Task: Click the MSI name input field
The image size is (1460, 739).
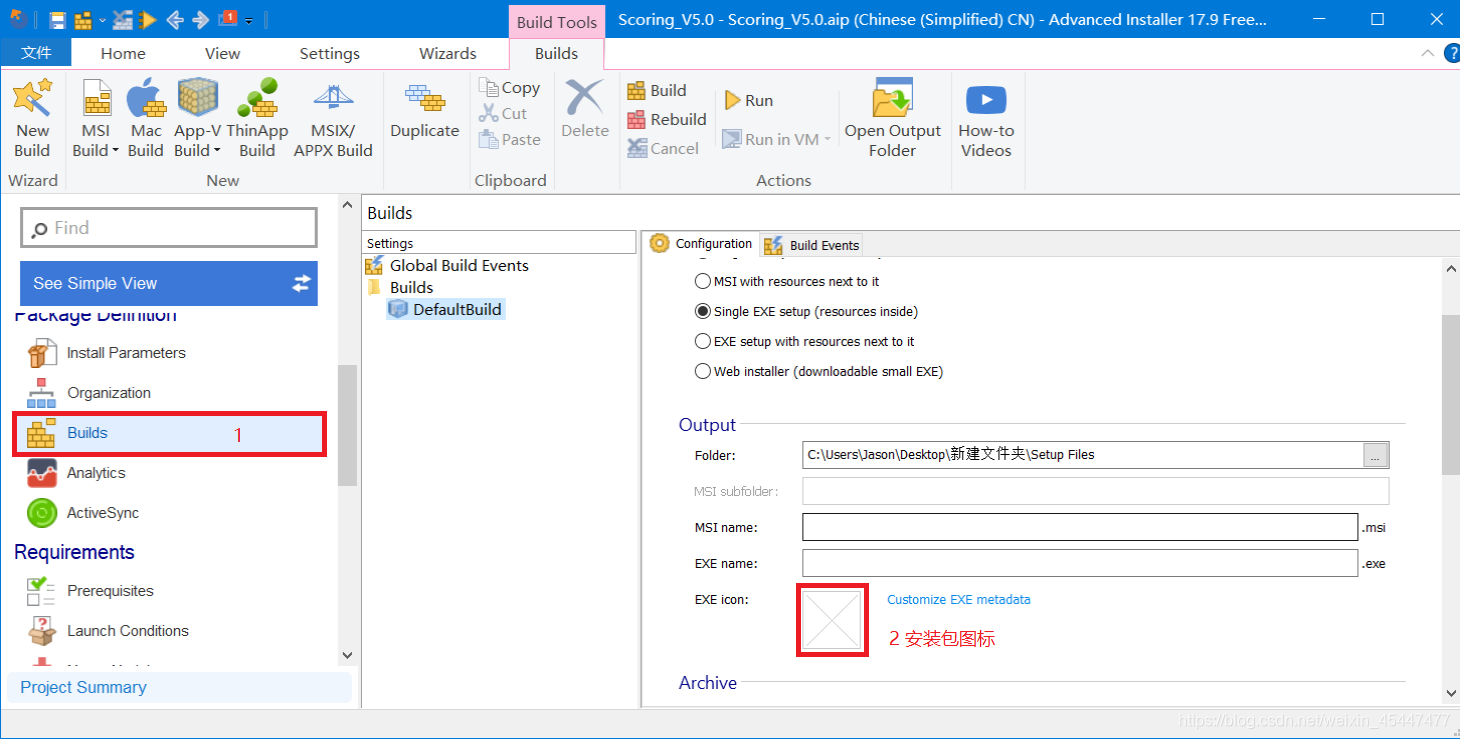Action: (1080, 527)
